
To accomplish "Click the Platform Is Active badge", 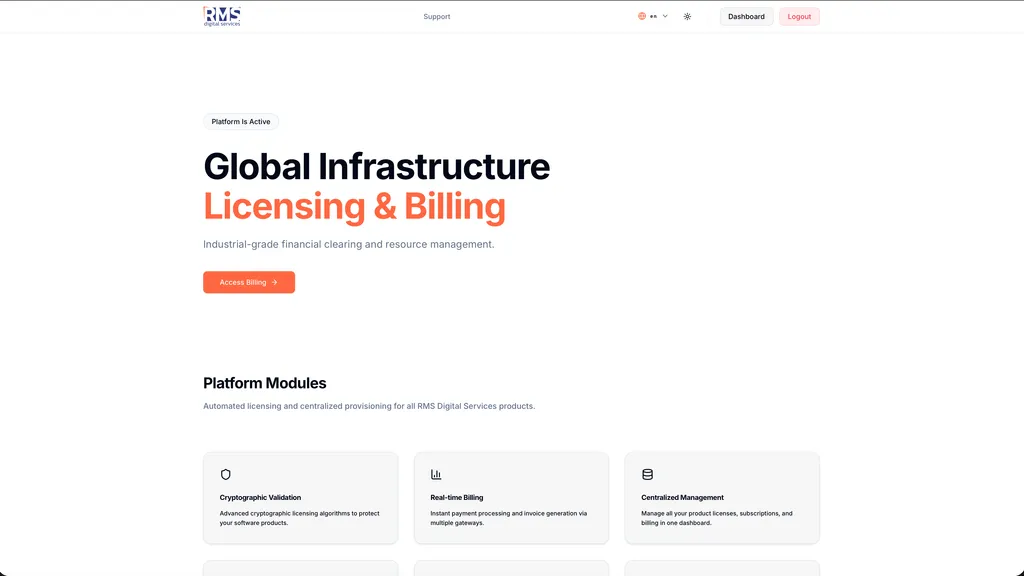I will click(x=241, y=121).
